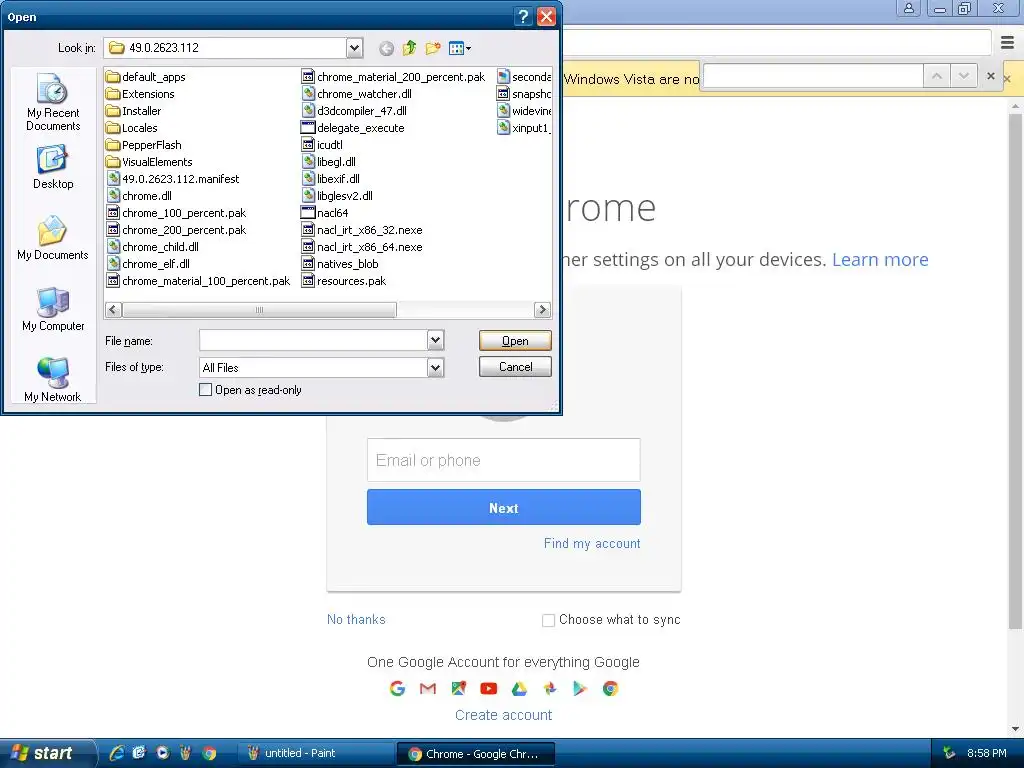Viewport: 1024px width, 768px height.
Task: Expand the File name dropdown arrow
Action: 436,340
